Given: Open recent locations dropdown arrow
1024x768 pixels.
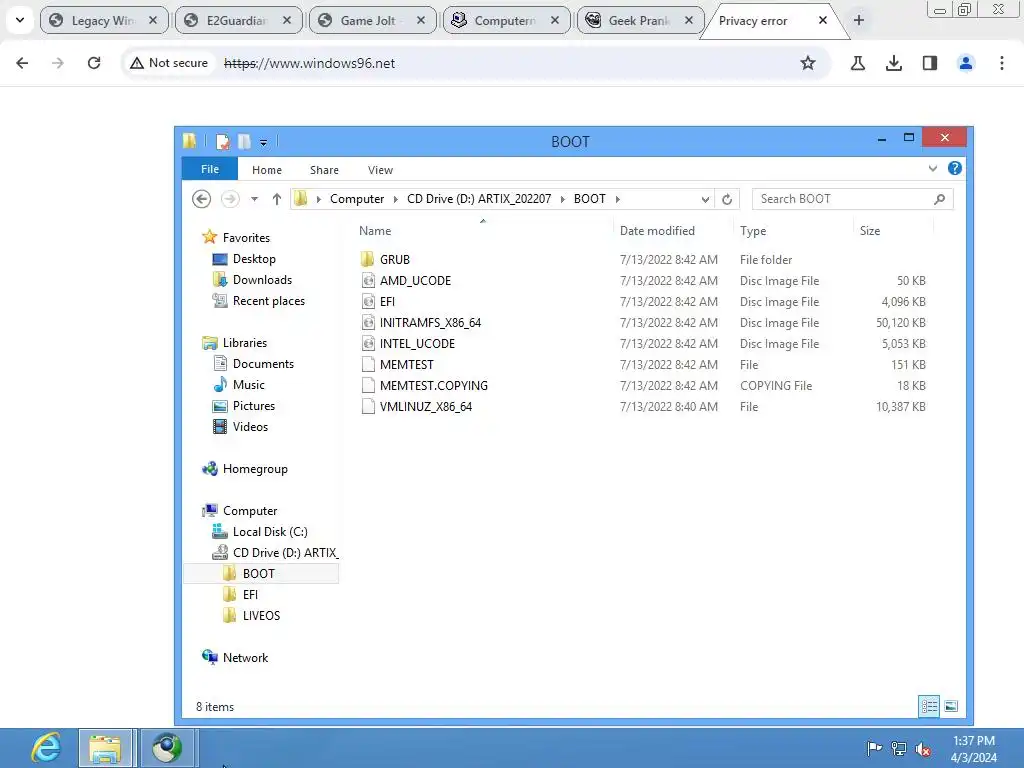Looking at the screenshot, I should pyautogui.click(x=254, y=199).
